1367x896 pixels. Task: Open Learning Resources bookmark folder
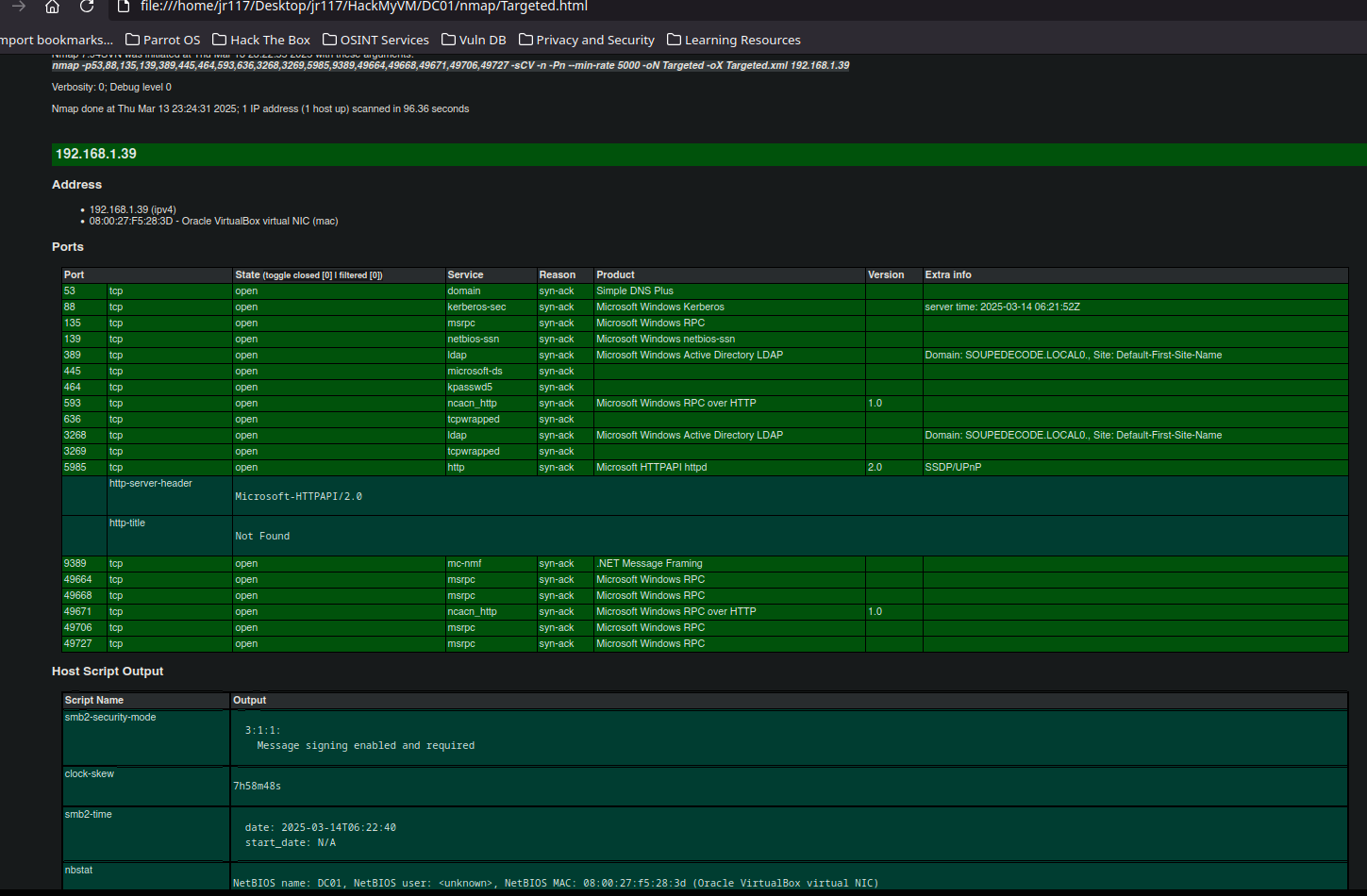coord(734,40)
